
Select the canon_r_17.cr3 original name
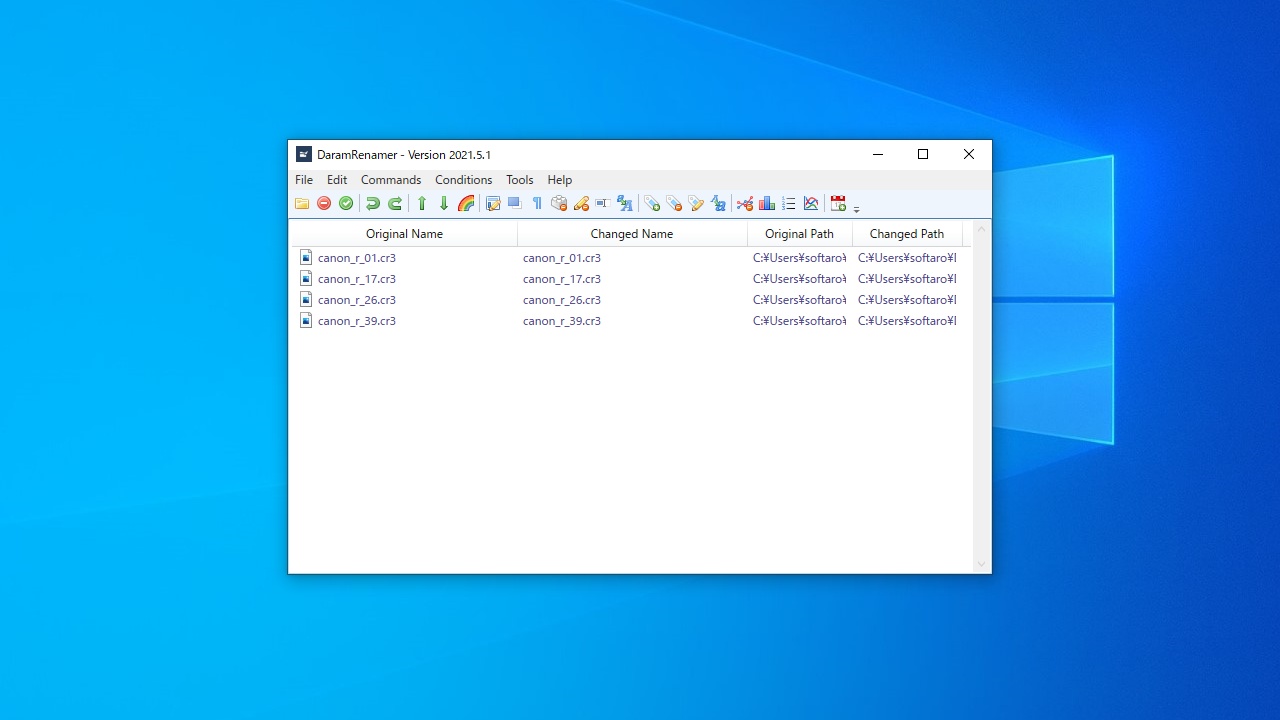(x=357, y=279)
